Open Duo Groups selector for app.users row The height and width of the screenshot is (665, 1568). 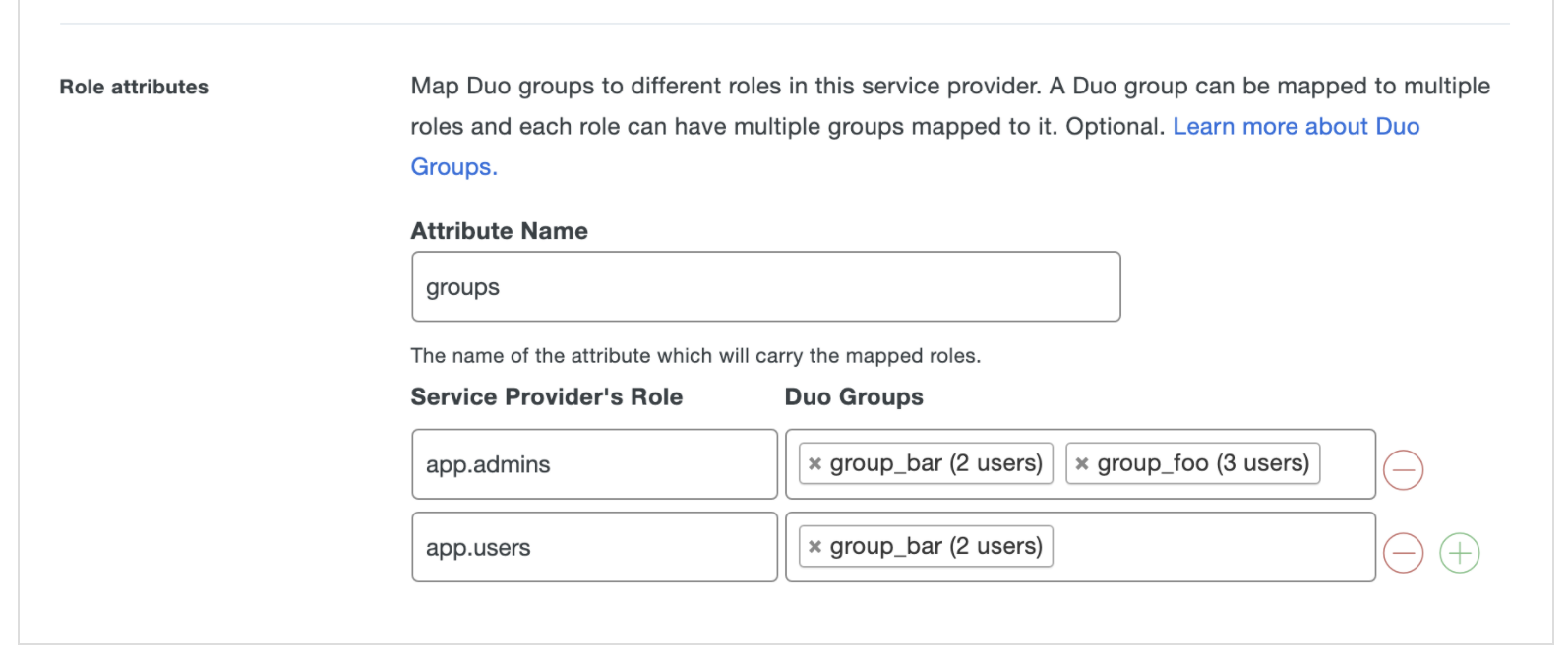coord(1210,547)
